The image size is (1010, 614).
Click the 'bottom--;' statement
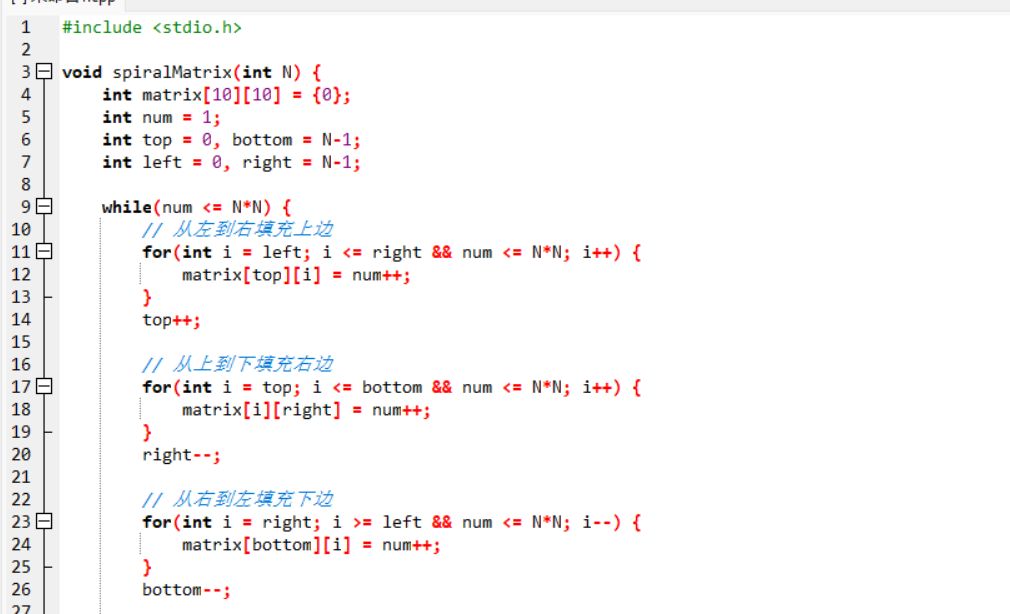[x=186, y=590]
